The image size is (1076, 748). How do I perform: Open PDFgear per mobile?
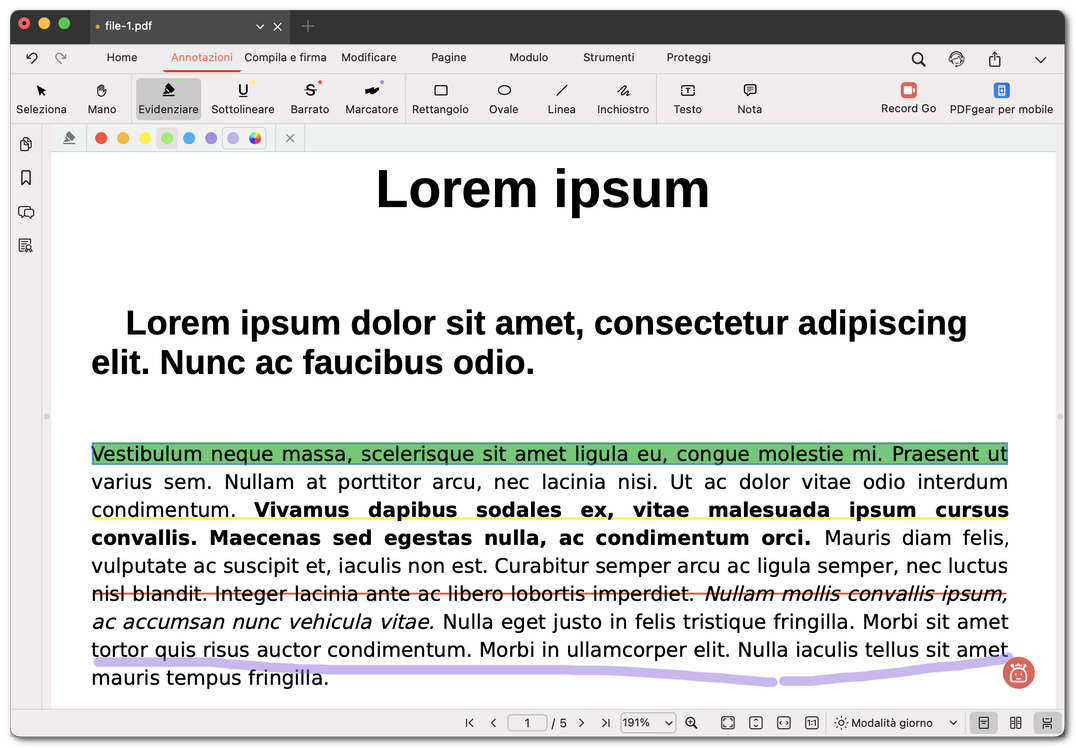pos(1001,97)
